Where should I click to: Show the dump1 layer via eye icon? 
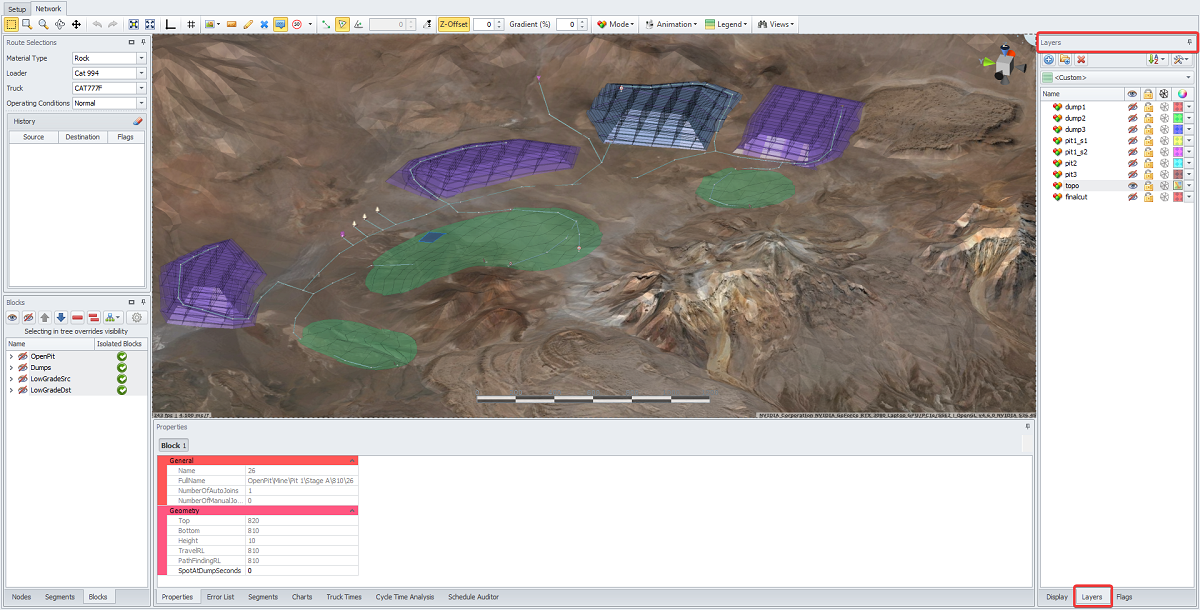1132,107
